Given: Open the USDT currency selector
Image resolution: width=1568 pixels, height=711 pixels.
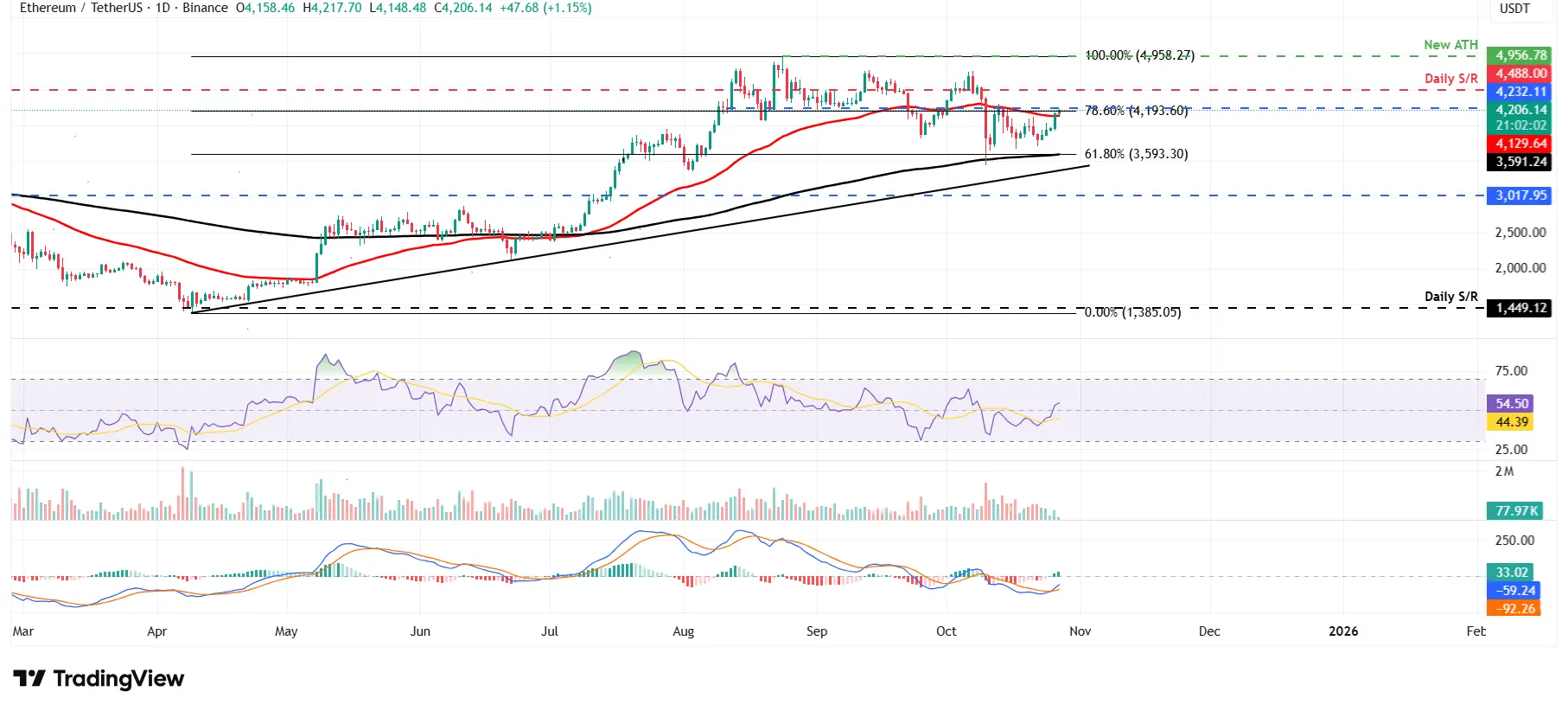Looking at the screenshot, I should point(1514,9).
